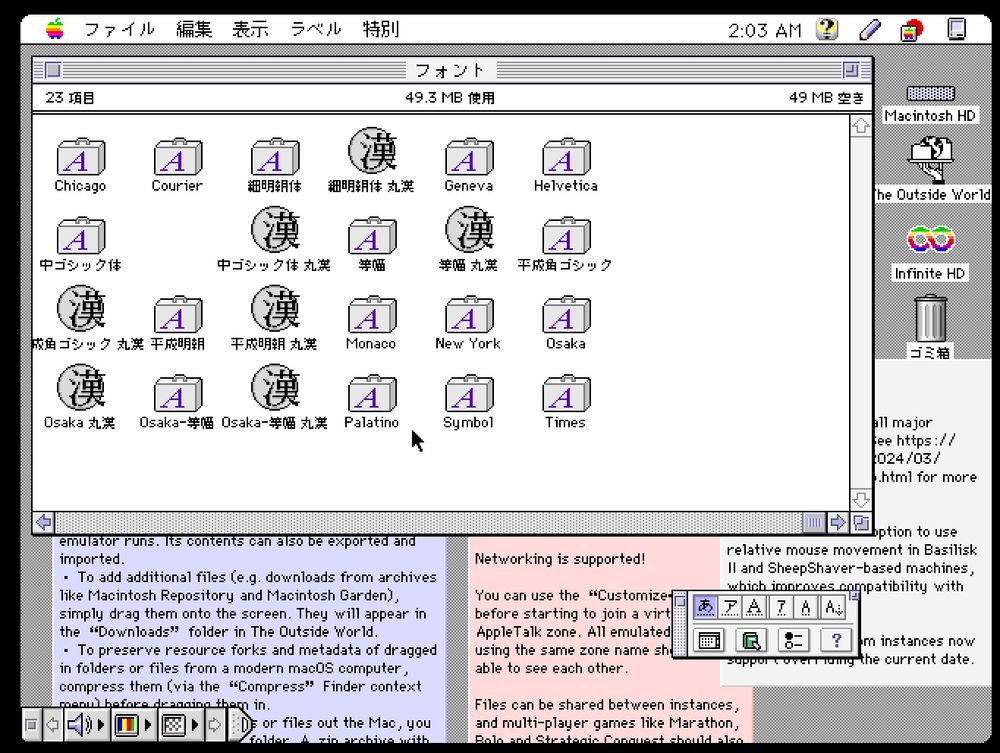Click the フォント window down scroll arrow

(x=861, y=499)
